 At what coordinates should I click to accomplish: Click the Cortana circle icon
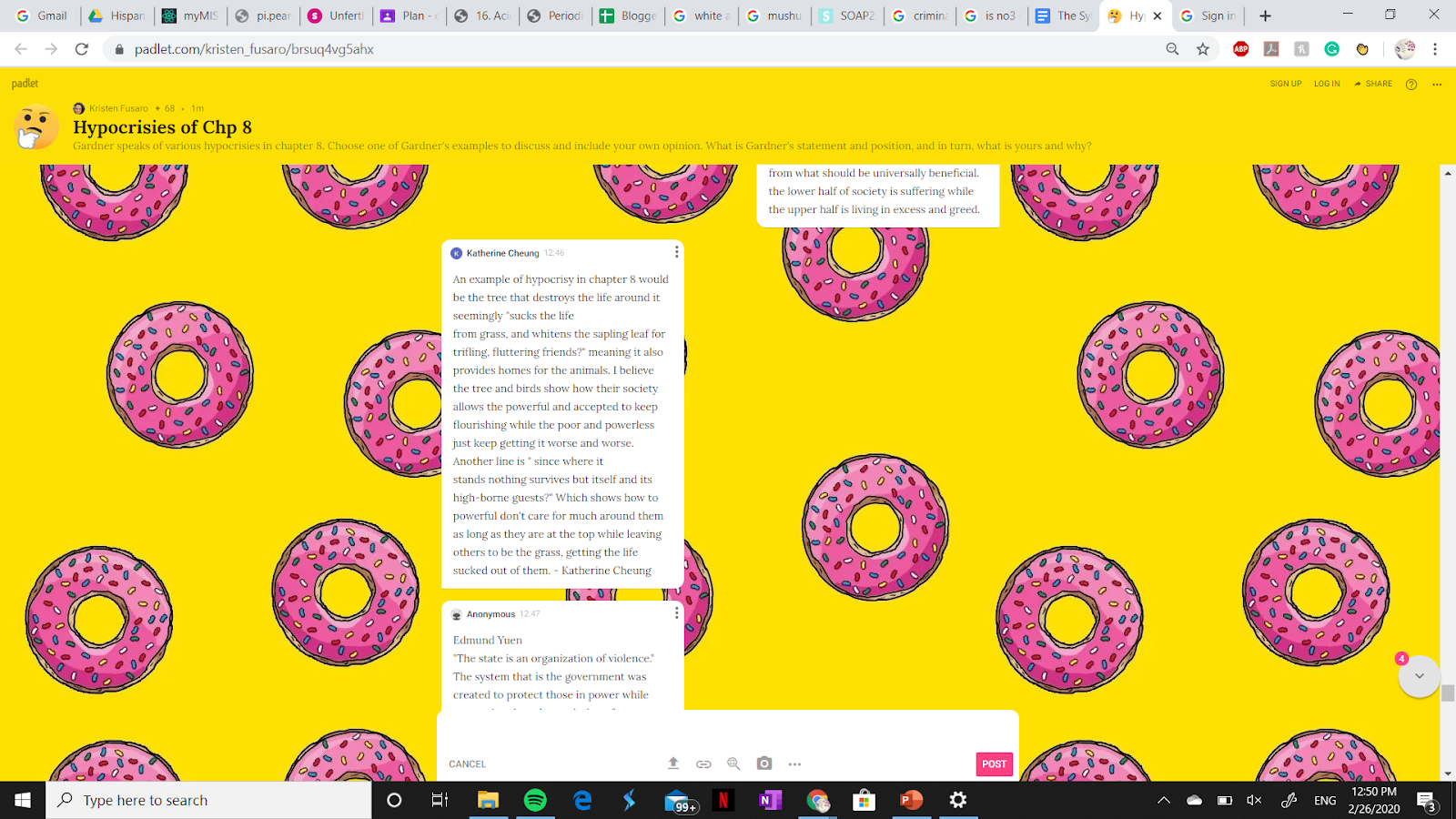tap(394, 800)
